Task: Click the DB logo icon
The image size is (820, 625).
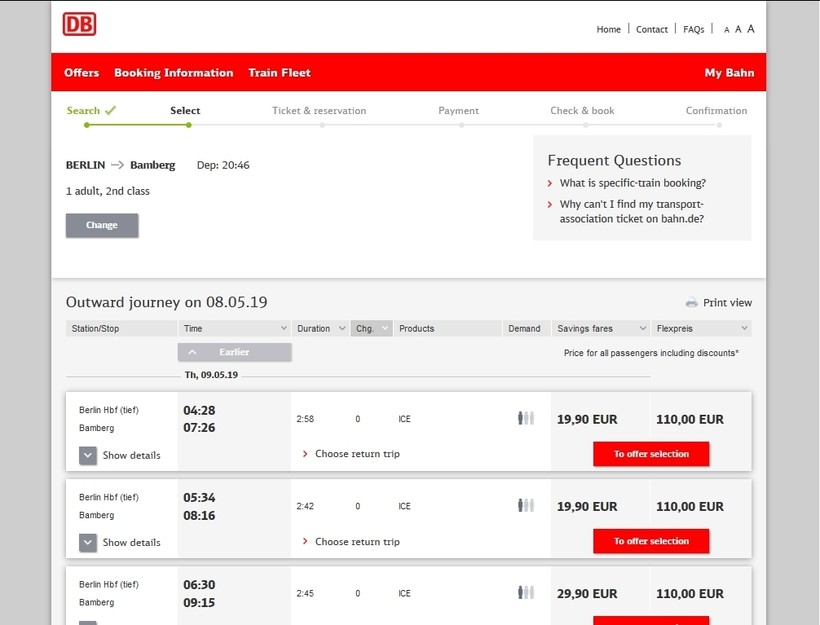Action: (x=80, y=25)
